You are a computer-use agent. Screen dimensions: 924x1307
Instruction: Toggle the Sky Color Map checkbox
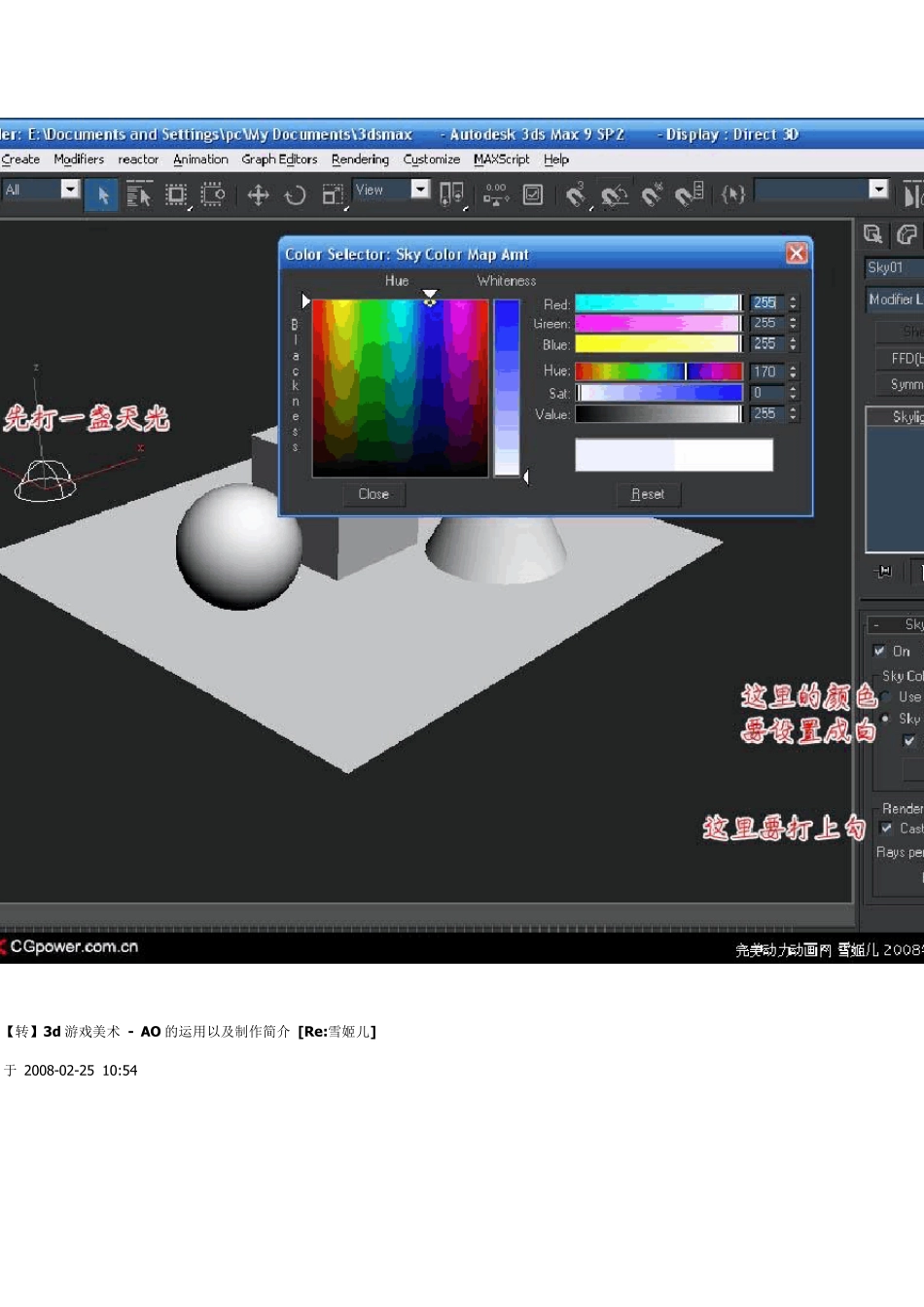(909, 741)
